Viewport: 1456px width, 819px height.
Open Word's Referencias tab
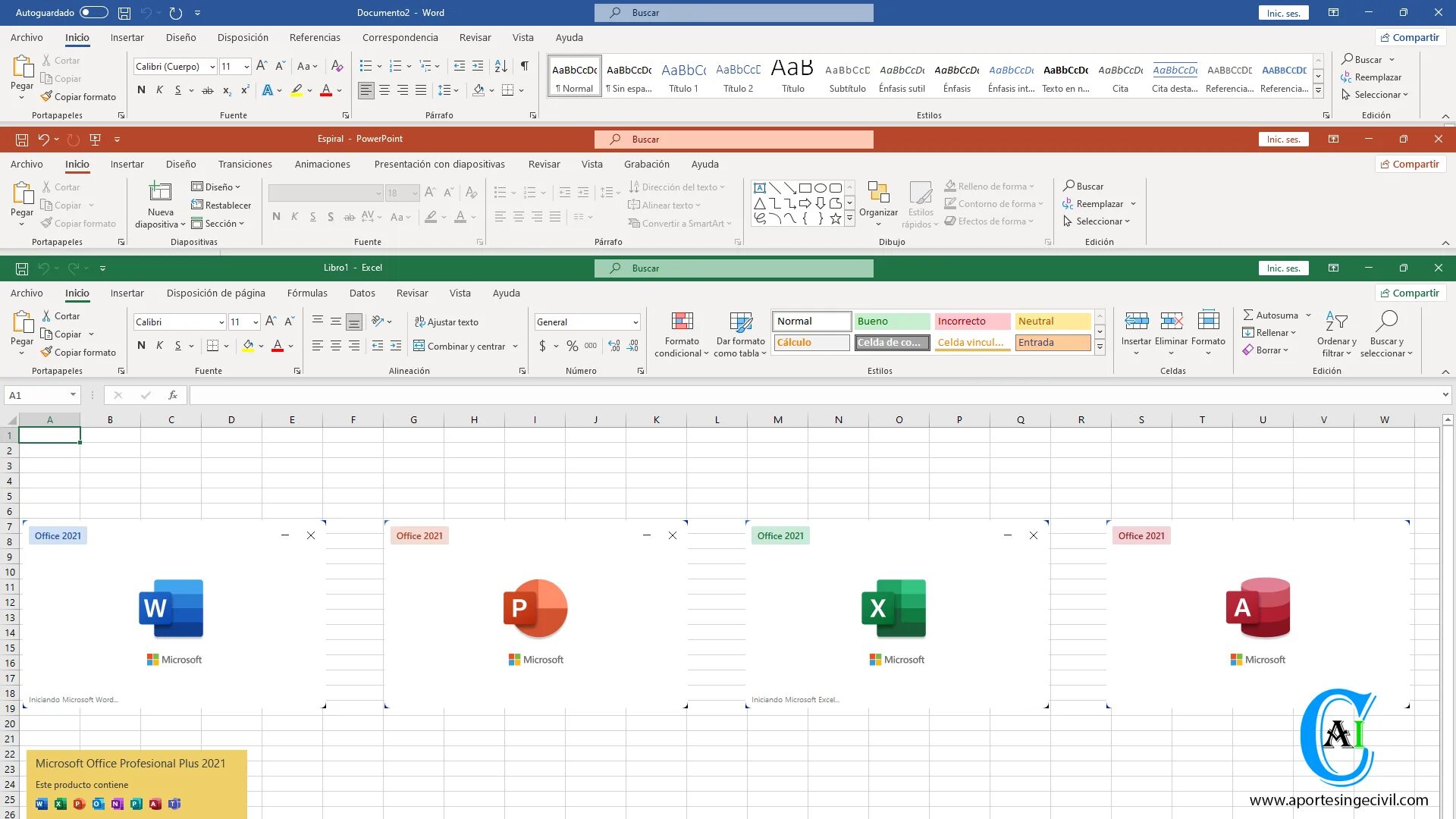[x=315, y=38]
